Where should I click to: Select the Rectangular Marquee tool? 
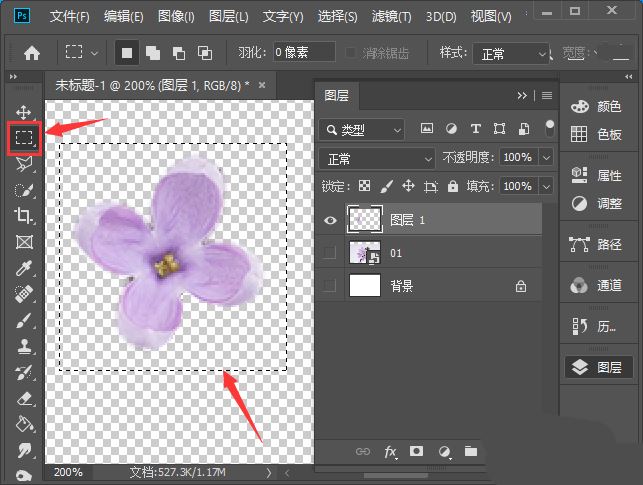23,138
